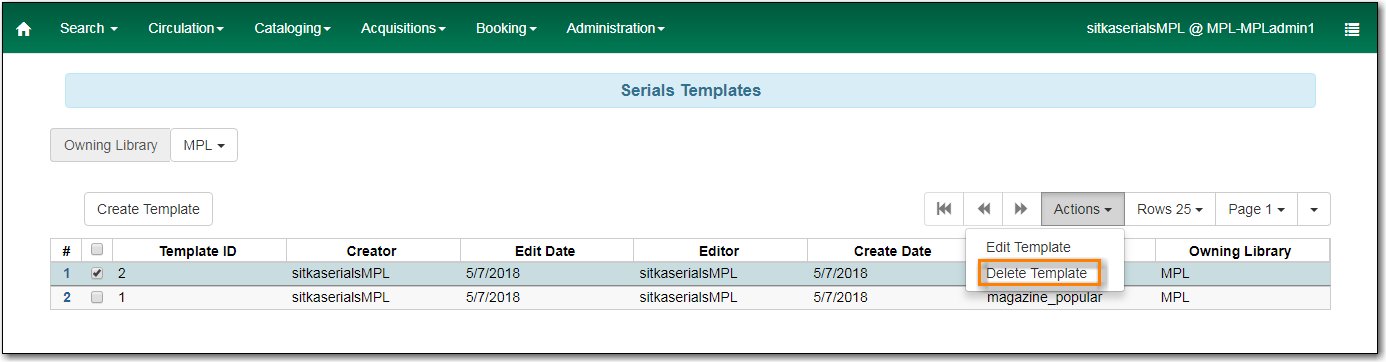Expand the Rows 25 dropdown

pos(1170,209)
